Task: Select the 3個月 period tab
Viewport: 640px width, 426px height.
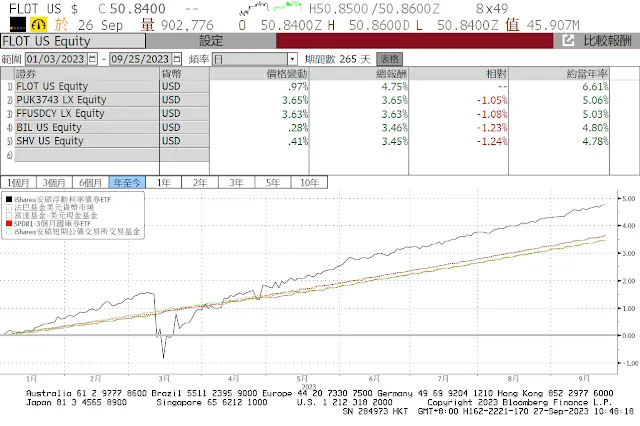Action: [54, 182]
